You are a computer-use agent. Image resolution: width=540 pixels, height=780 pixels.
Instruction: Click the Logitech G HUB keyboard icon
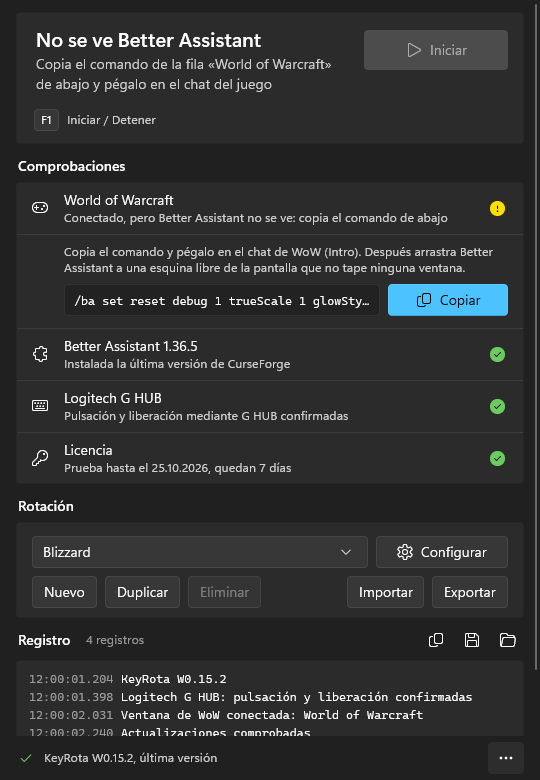40,406
